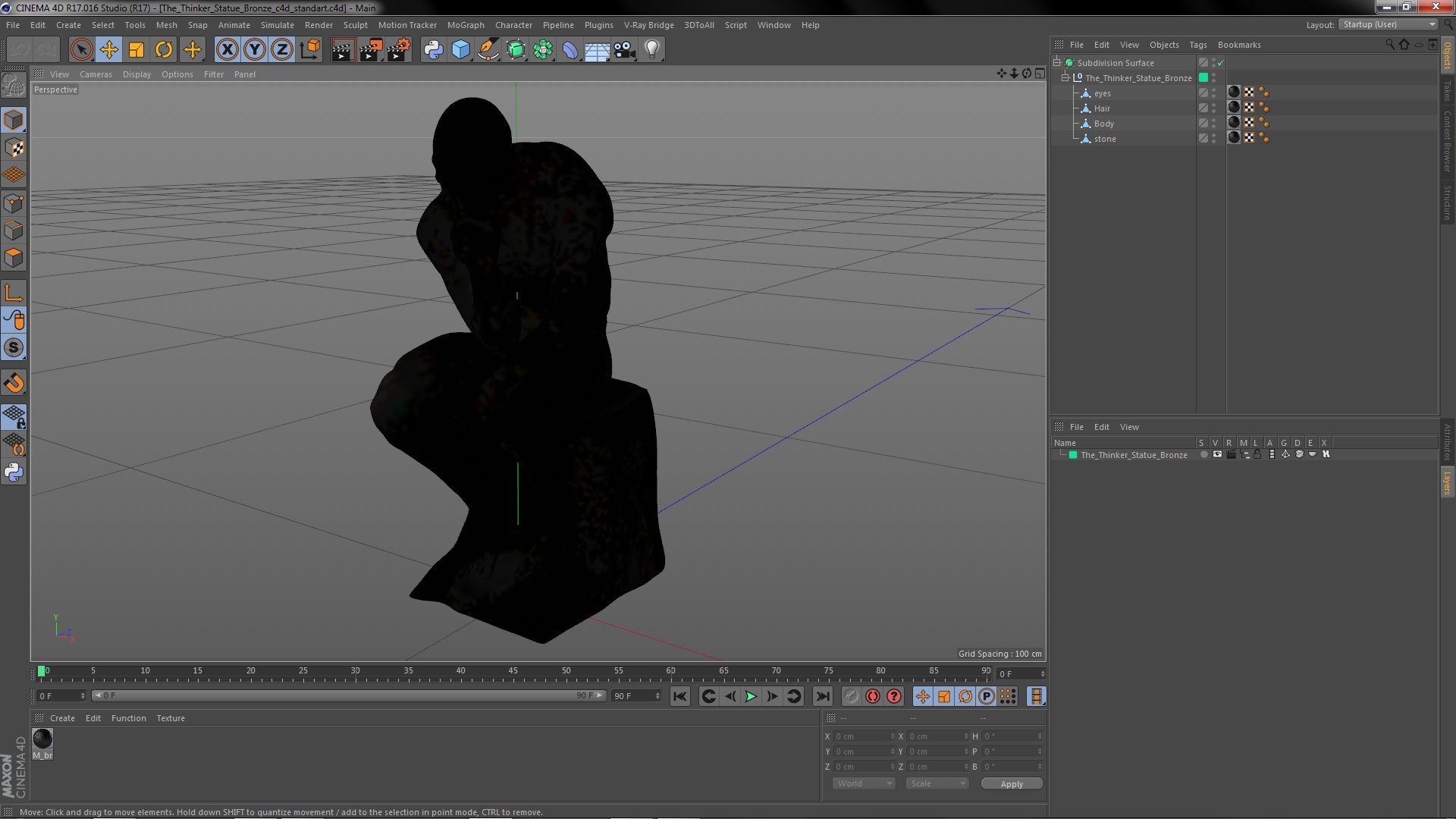Add a Floor environment object
1456x819 pixels.
pos(597,50)
